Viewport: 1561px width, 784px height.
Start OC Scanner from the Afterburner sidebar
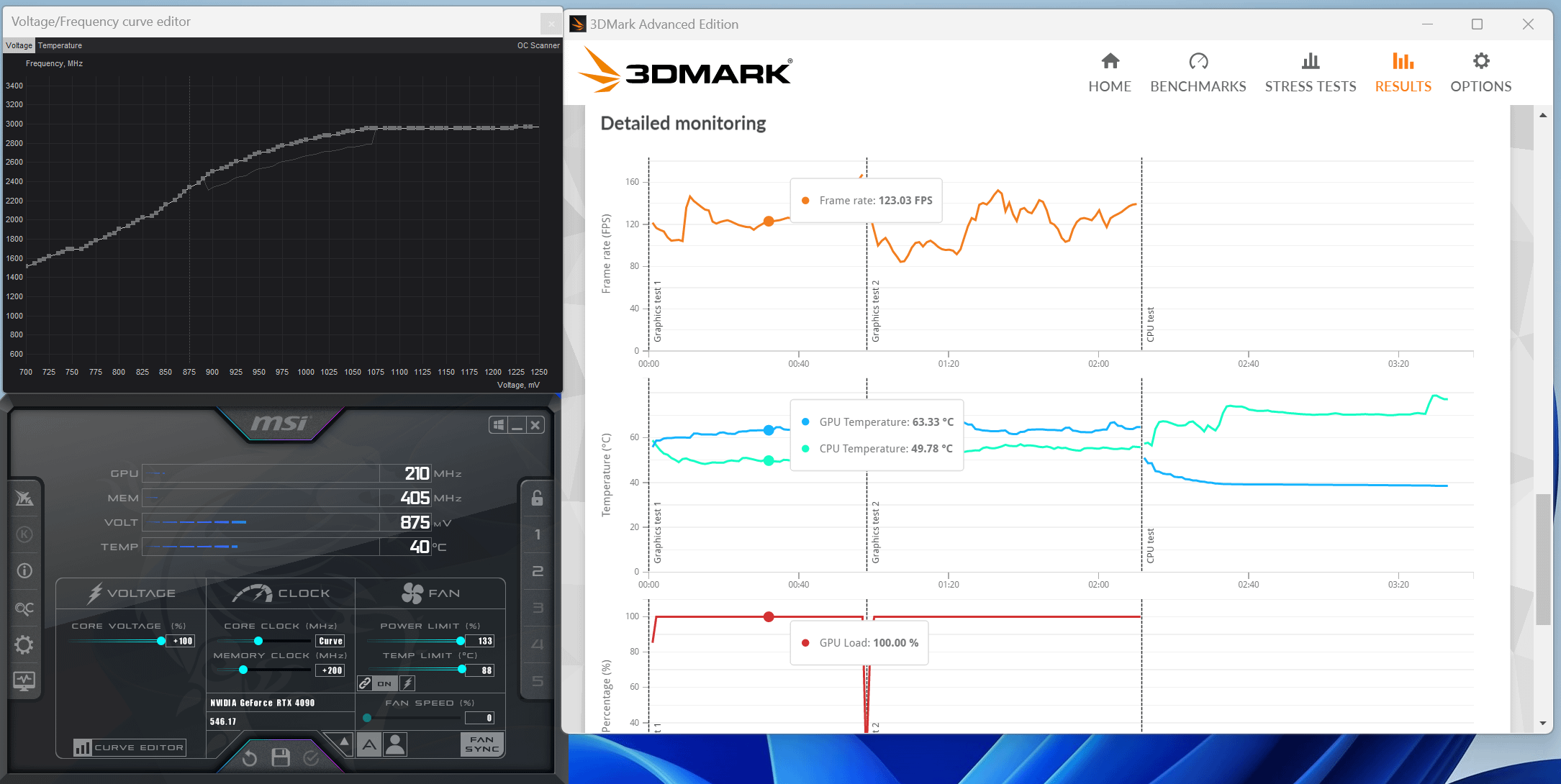pos(24,608)
